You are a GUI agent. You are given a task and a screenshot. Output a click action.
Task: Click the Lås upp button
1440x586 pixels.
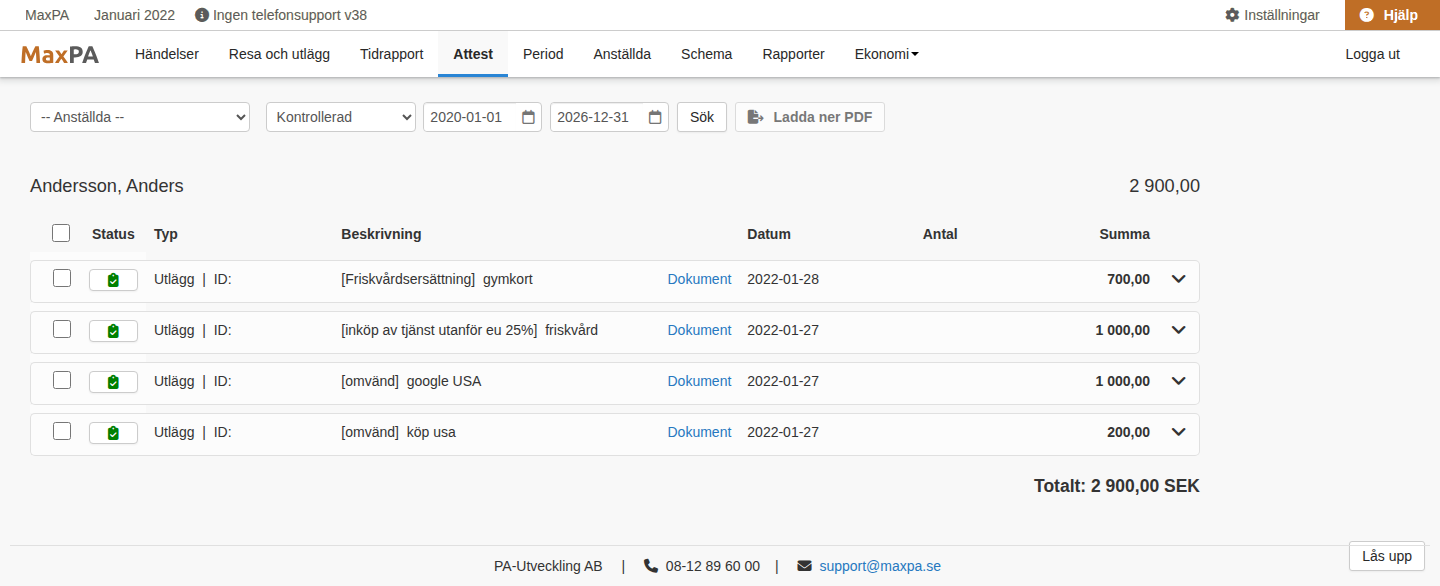1387,556
